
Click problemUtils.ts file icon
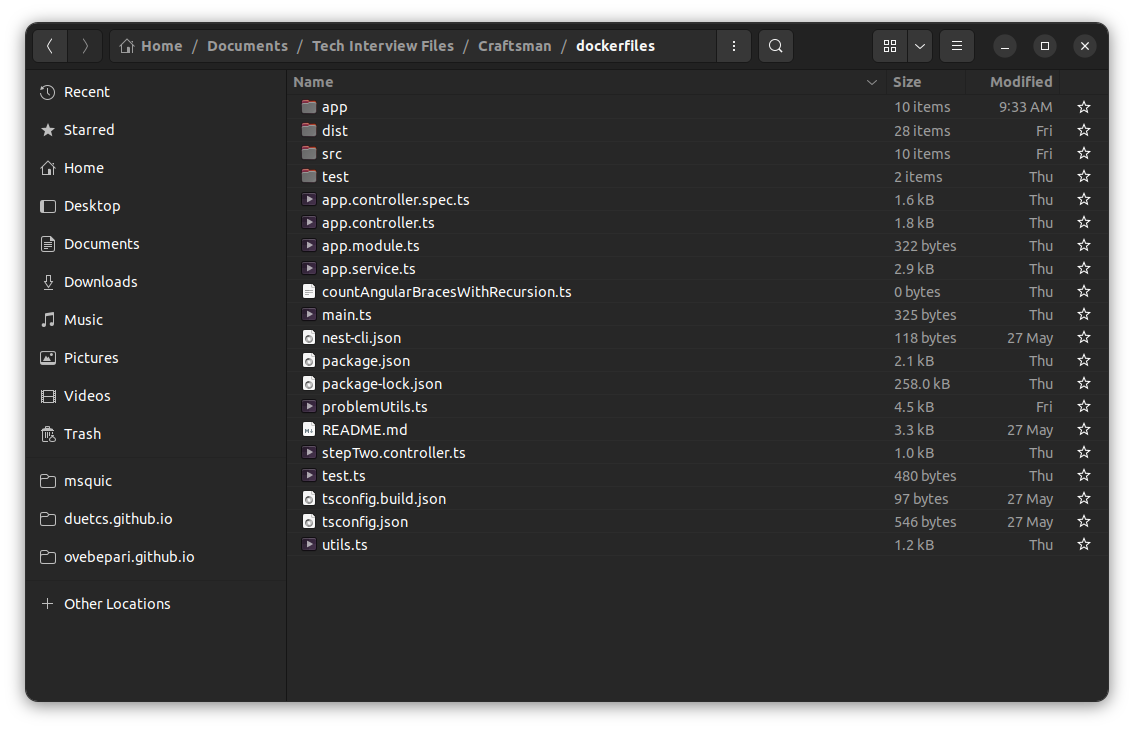tap(309, 407)
